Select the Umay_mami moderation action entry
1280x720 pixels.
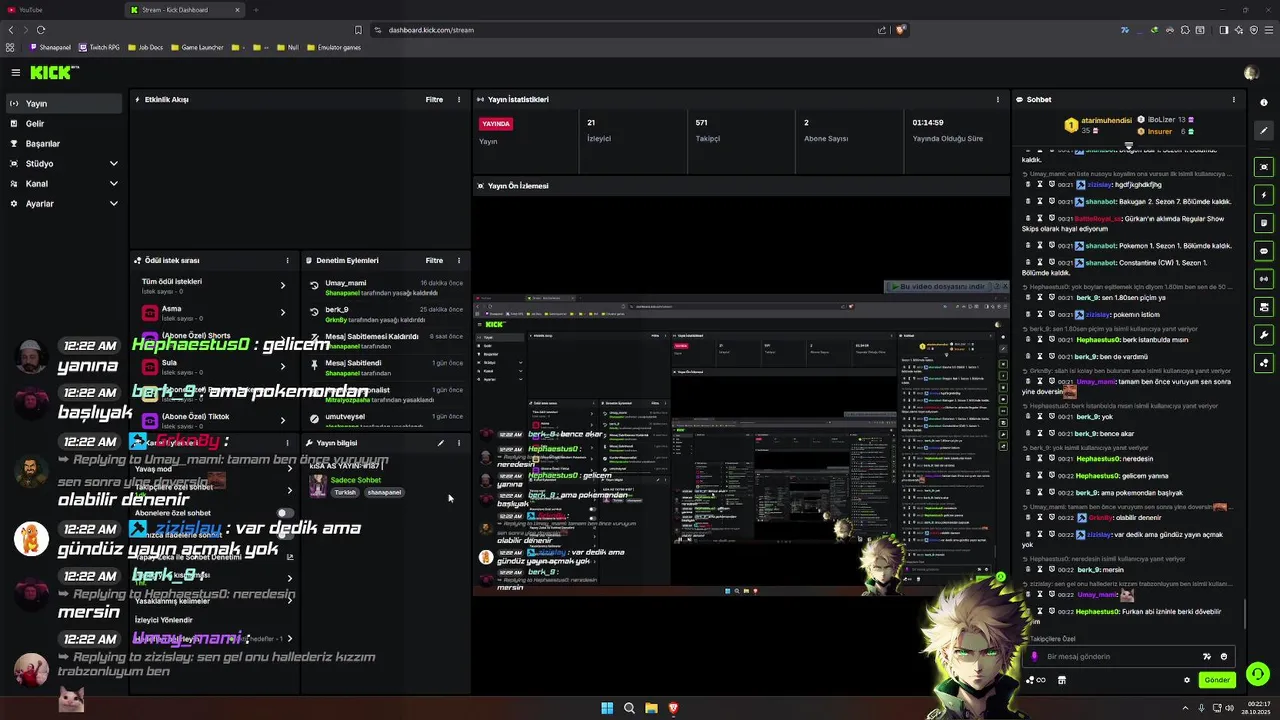click(385, 288)
